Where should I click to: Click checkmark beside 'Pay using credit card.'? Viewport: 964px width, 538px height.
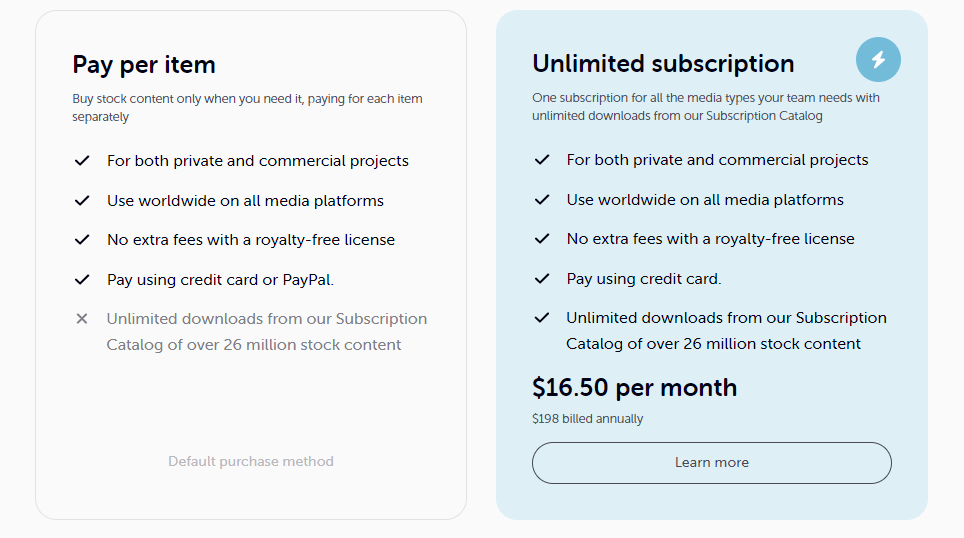[542, 279]
